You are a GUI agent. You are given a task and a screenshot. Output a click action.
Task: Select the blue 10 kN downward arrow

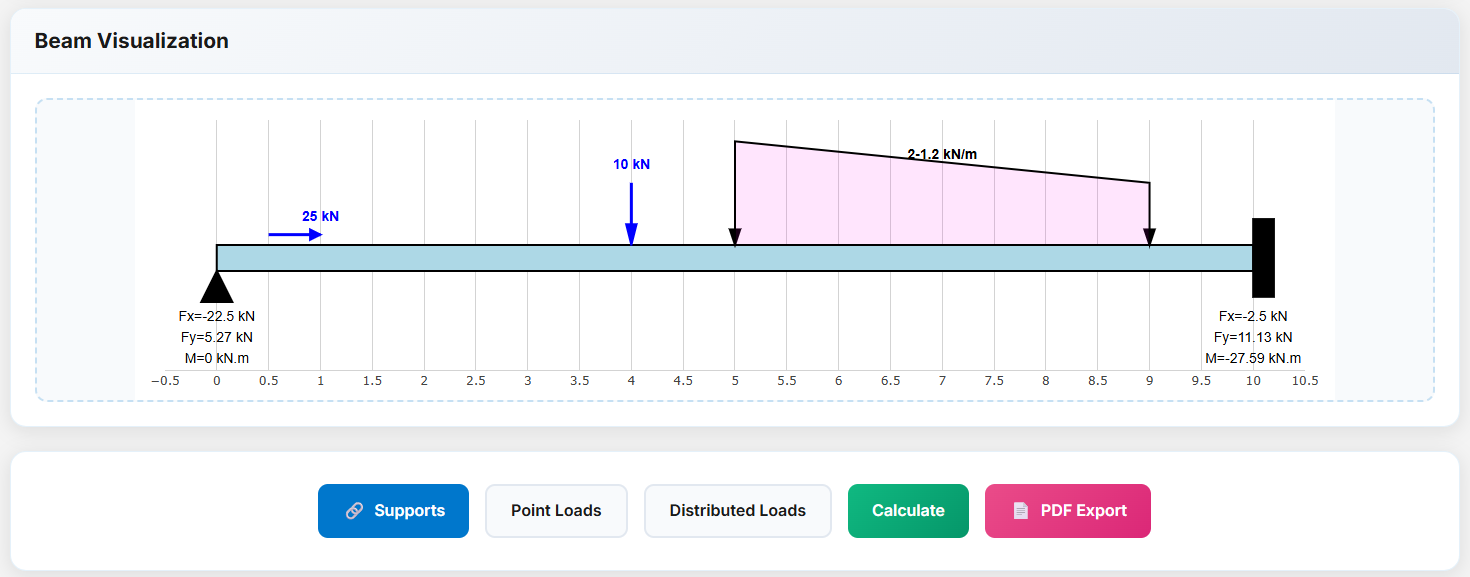coord(631,213)
